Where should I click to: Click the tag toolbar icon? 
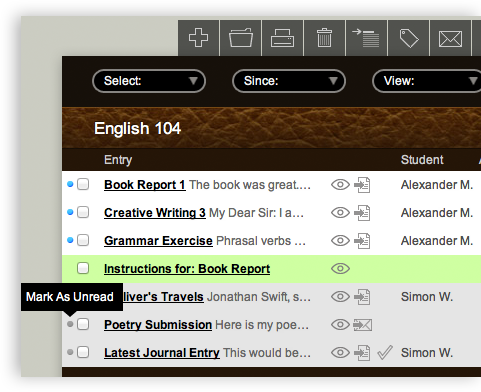[409, 38]
